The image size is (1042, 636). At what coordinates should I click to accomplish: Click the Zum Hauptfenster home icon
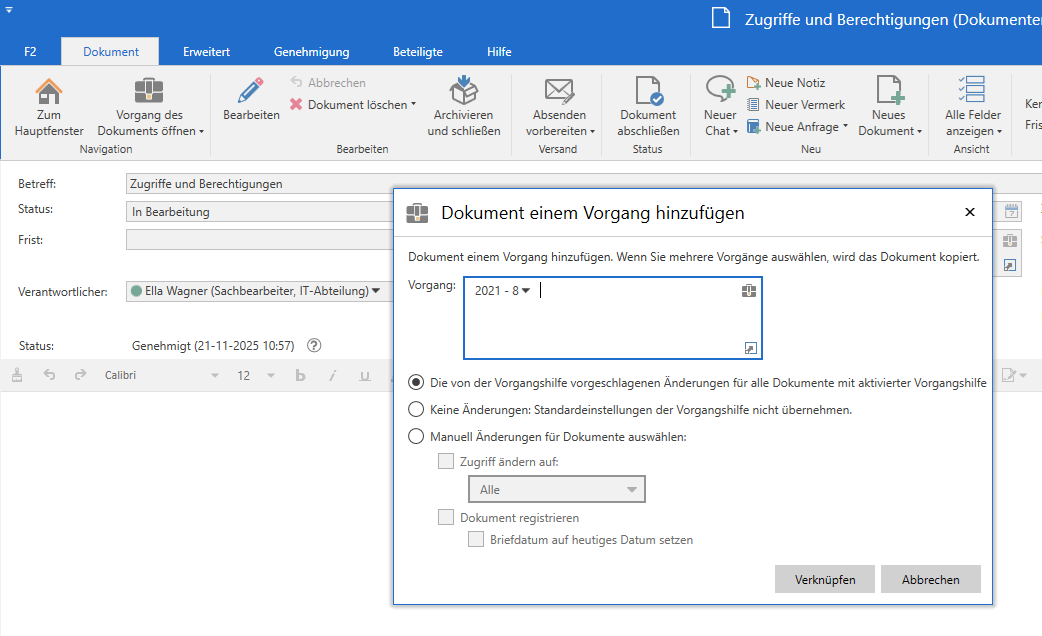pos(48,91)
